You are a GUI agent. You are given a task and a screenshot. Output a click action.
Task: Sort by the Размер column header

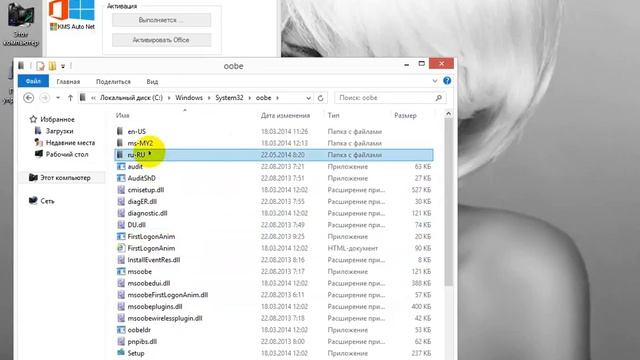[405, 116]
